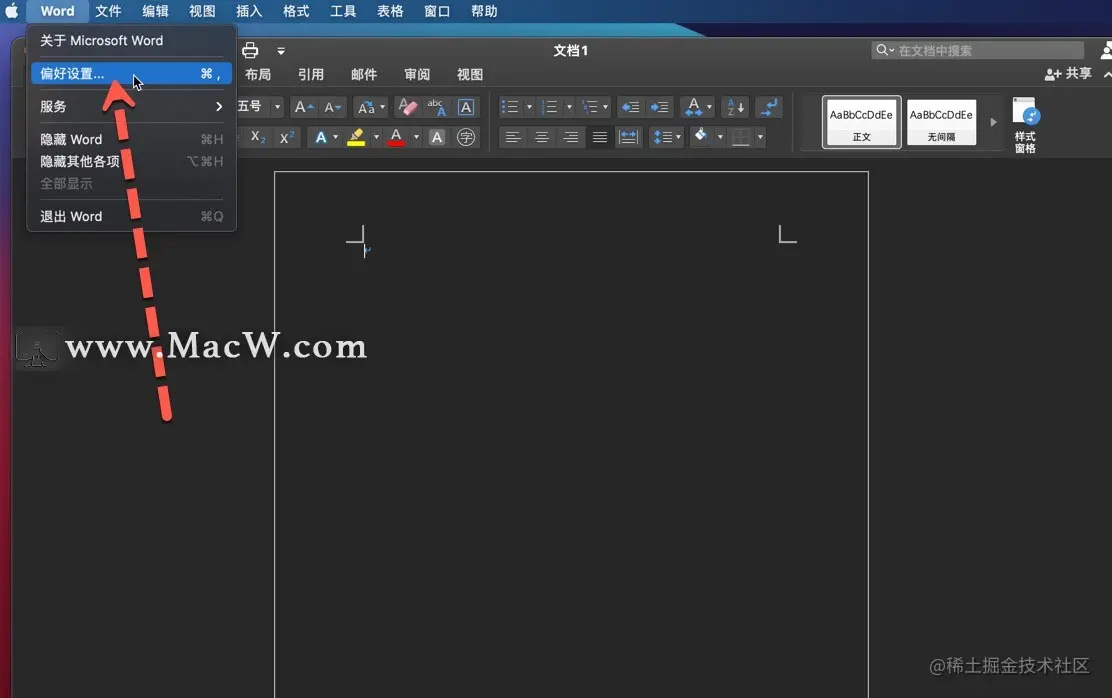Screen dimensions: 1112x698
Task: Apply subscript formatting
Action: click(x=258, y=137)
